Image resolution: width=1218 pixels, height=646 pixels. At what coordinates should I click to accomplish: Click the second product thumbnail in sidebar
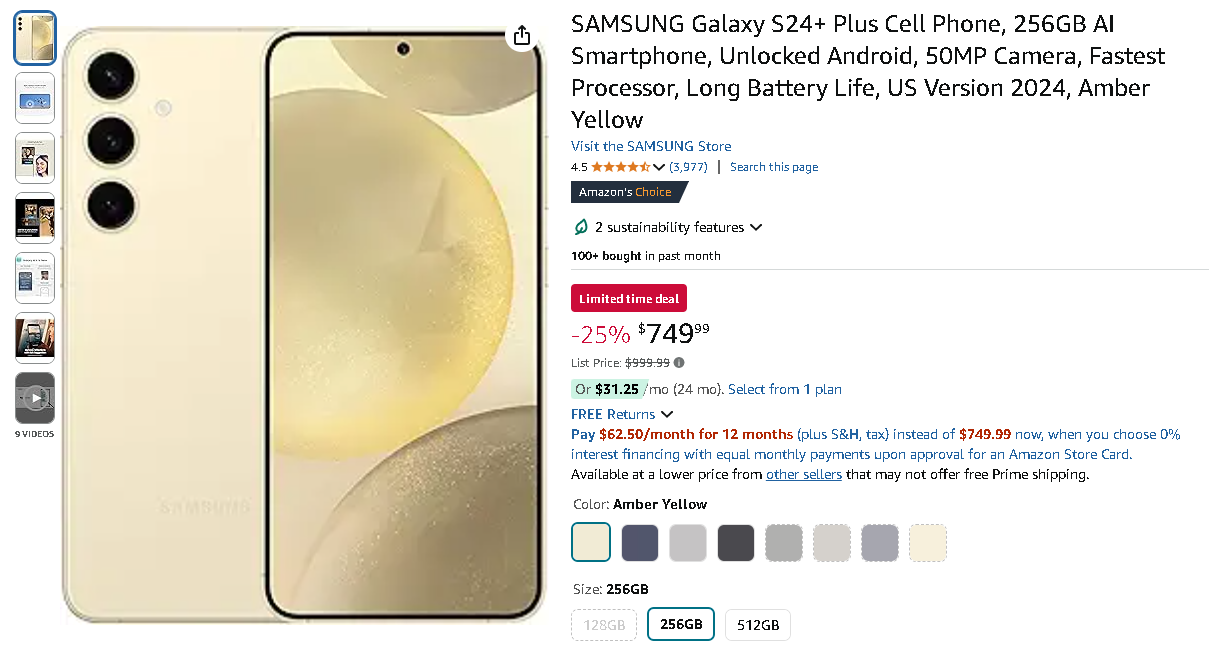pos(34,98)
